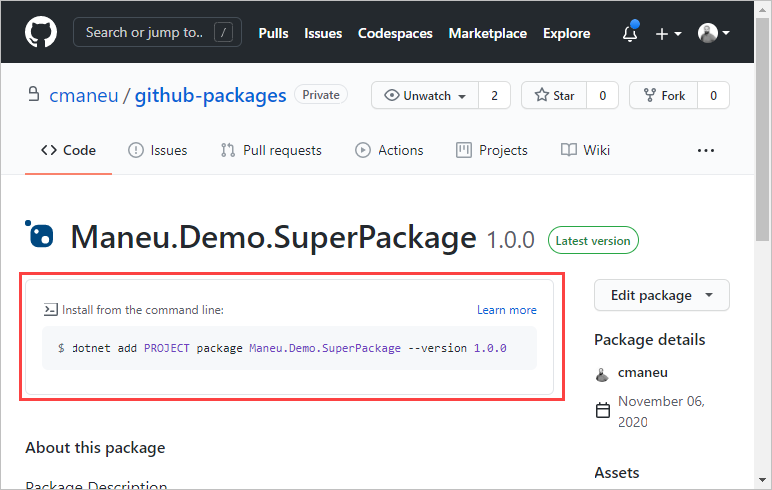The image size is (772, 490).
Task: Open the cmaneu owner link in breadcrumb
Action: [84, 95]
